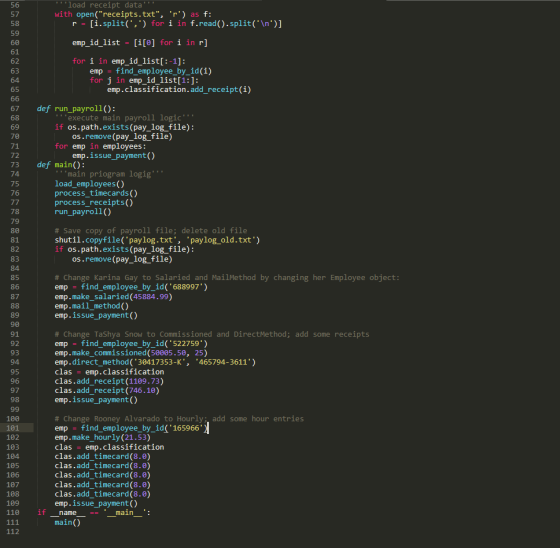Screen dimensions: 560x548
Task: Click the find_employee_by_id('688997') line
Action: 131,287
